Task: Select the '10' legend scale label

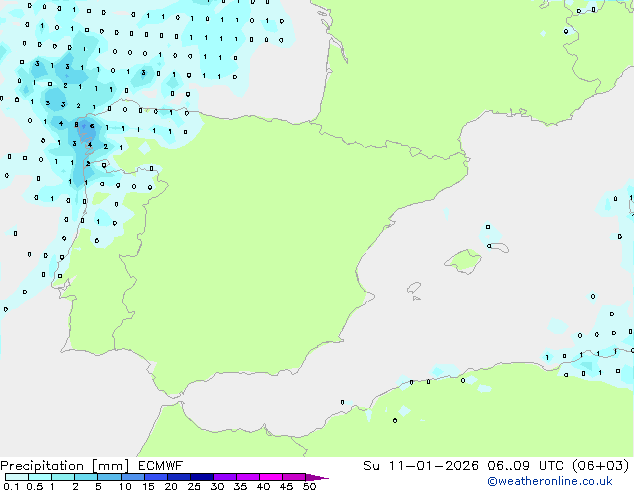Action: [x=125, y=486]
